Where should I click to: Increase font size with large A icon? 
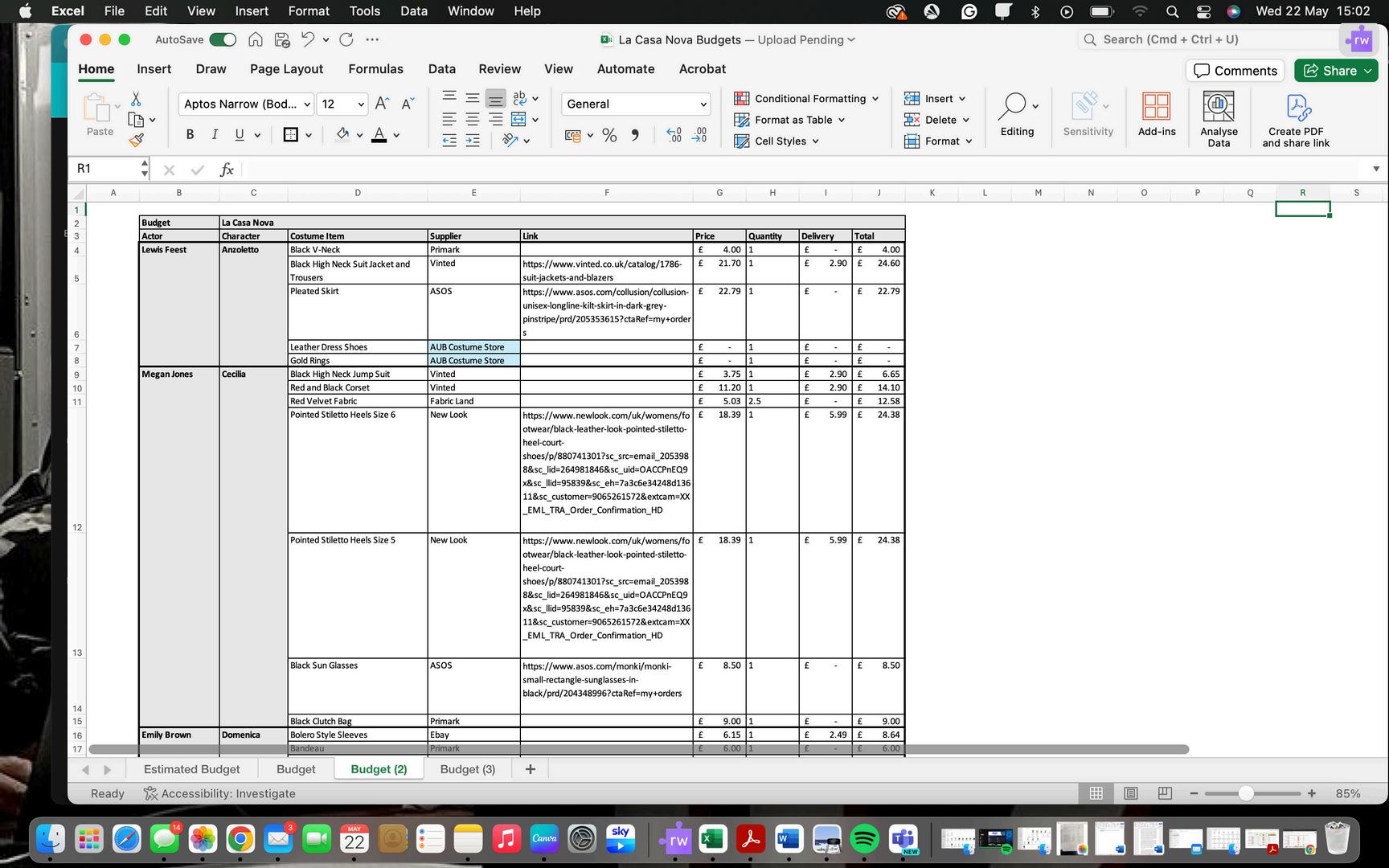point(383,103)
